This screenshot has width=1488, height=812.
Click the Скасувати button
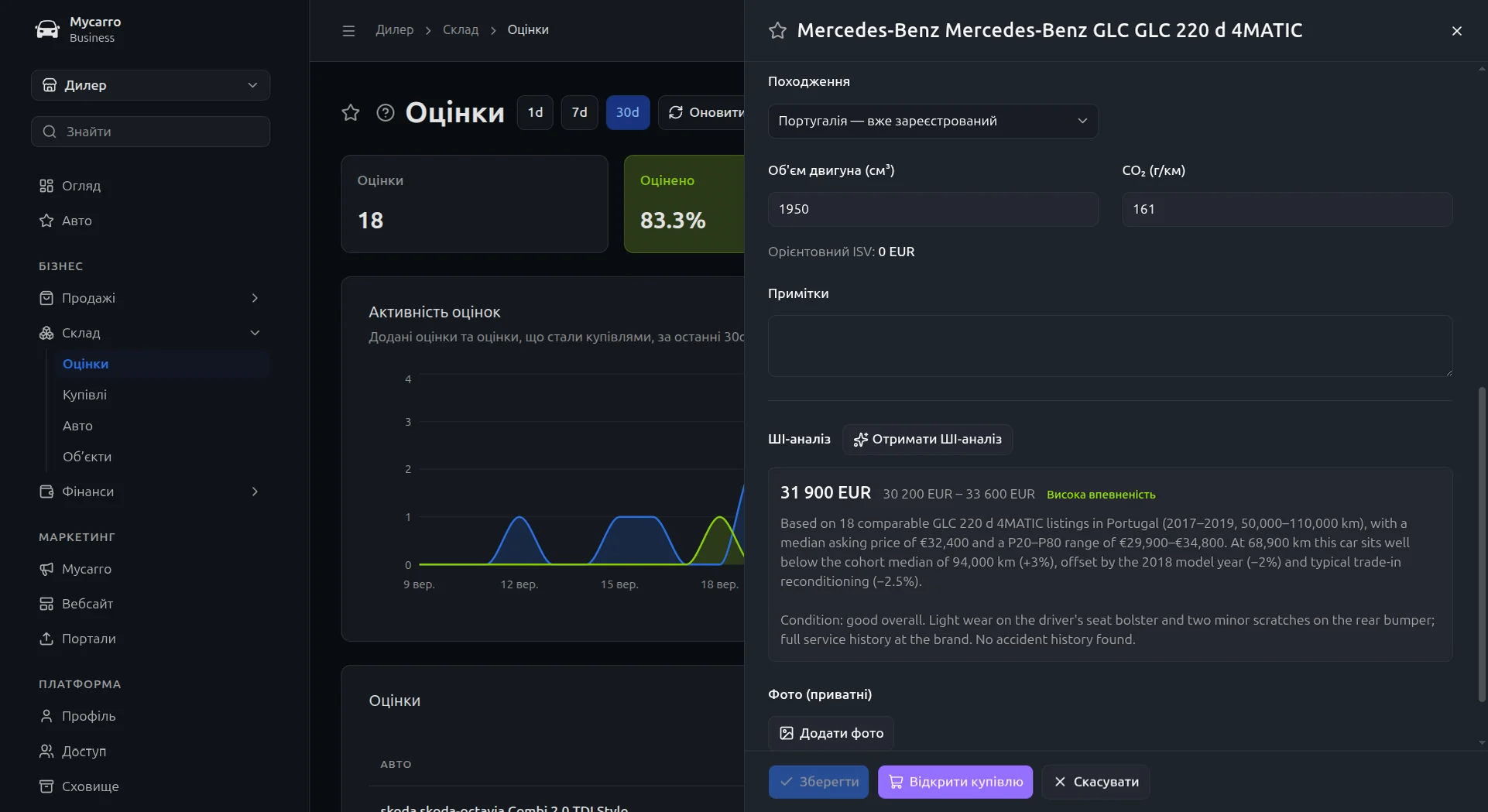(x=1095, y=782)
